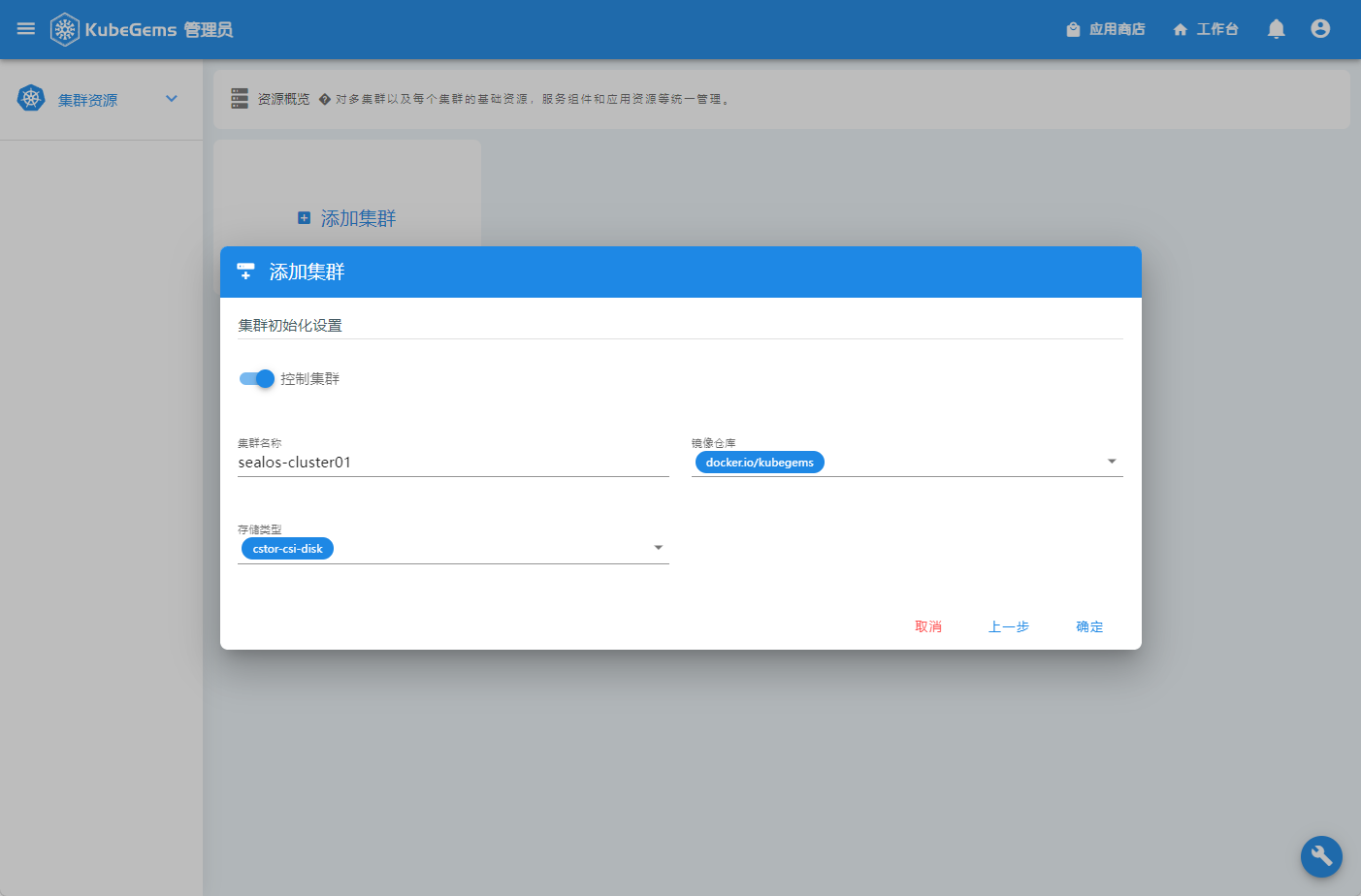Viewport: 1361px width, 896px height.
Task: Click the docker.io/kubegems chip
Action: (760, 463)
